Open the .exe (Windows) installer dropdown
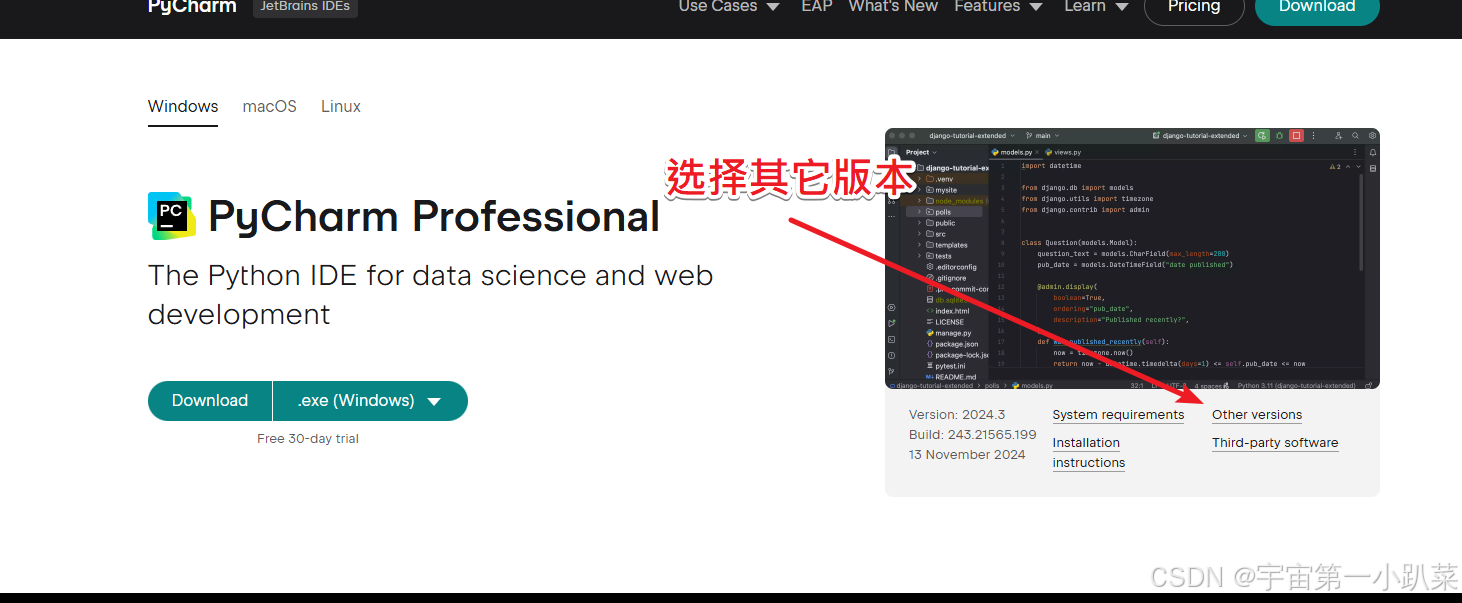1462x603 pixels. pyautogui.click(x=370, y=401)
